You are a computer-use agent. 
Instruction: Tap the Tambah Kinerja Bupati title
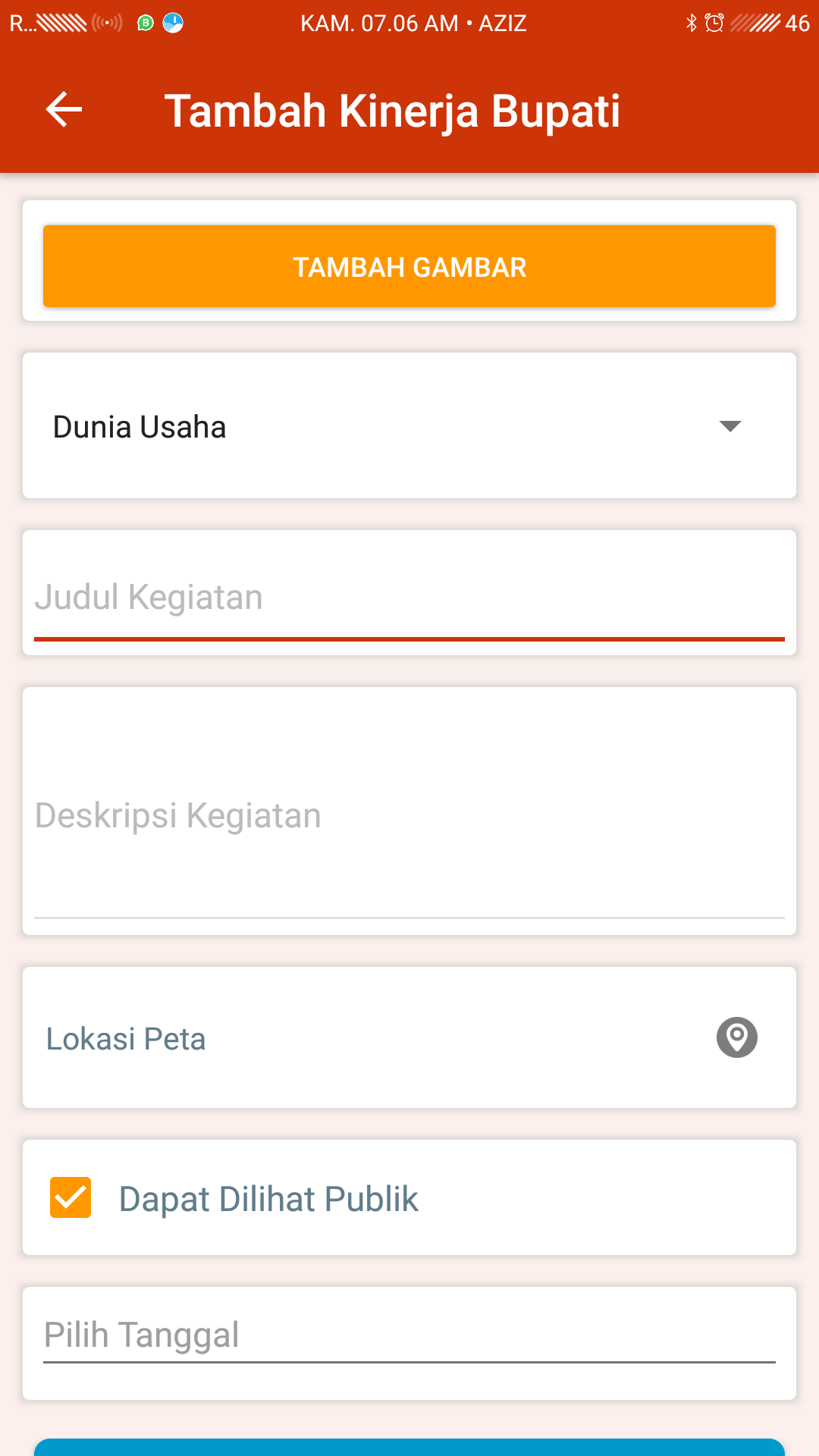(392, 111)
